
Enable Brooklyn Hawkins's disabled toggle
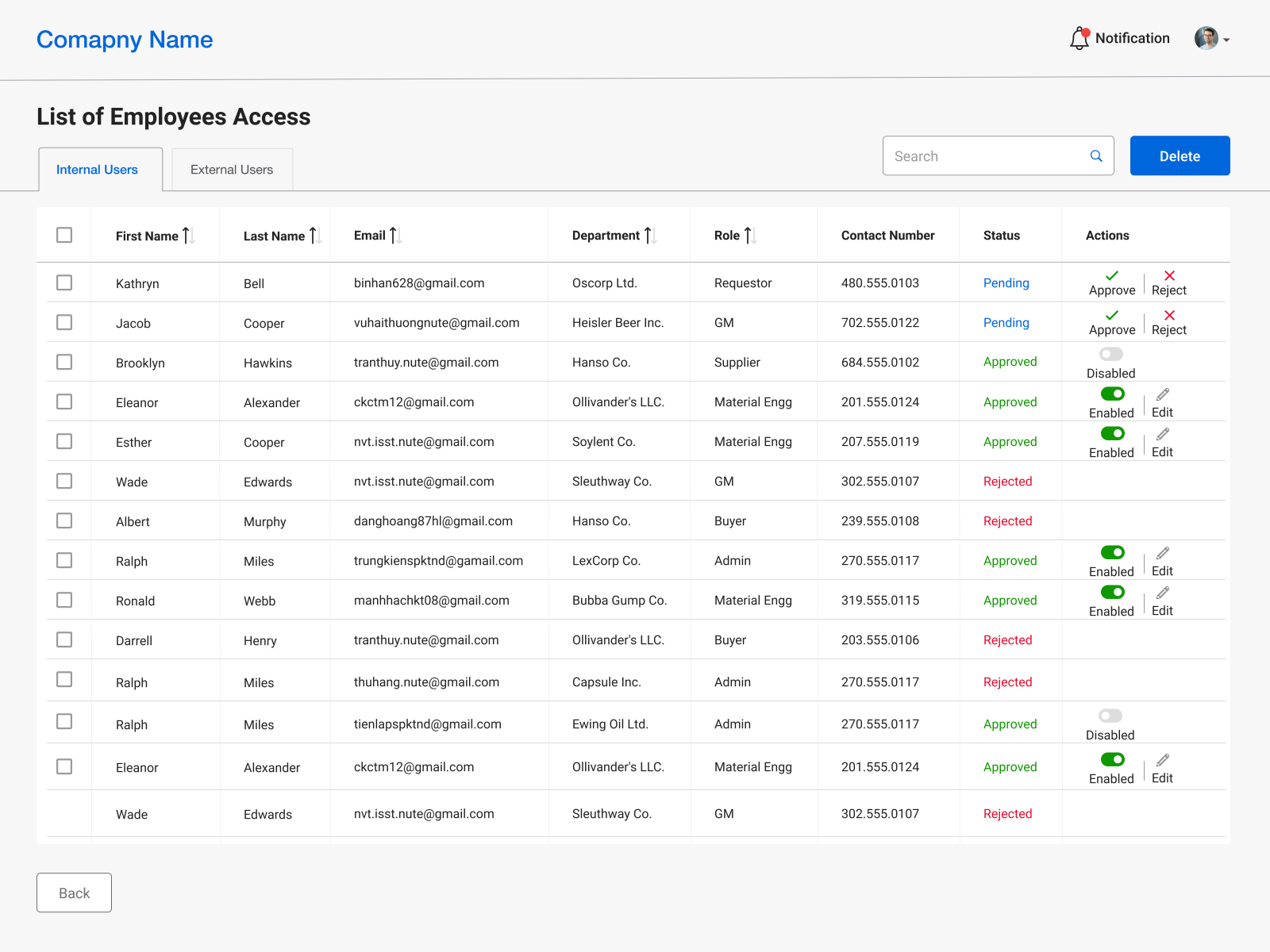pos(1110,354)
